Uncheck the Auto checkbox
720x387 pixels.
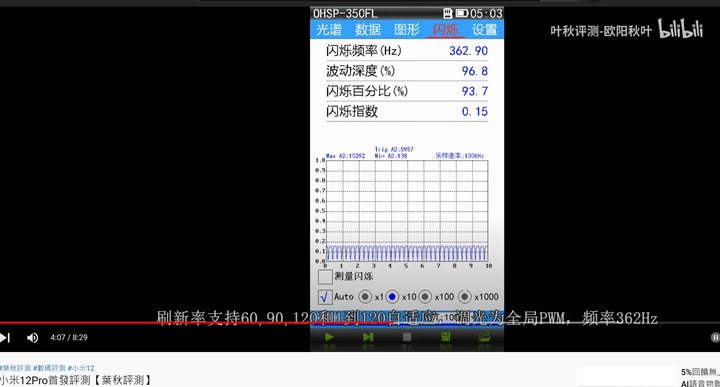coord(325,297)
